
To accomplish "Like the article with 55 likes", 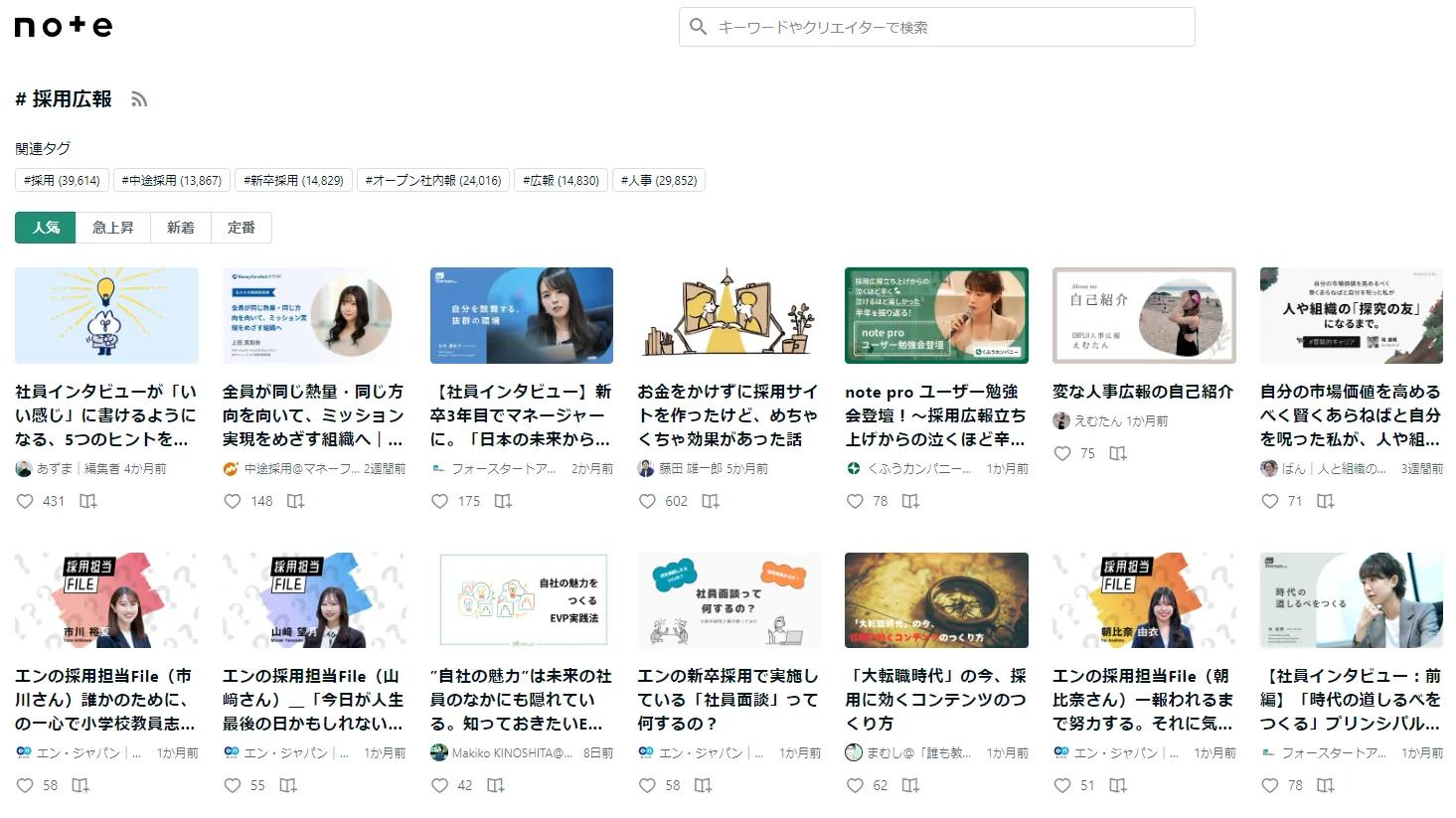I will tap(233, 785).
